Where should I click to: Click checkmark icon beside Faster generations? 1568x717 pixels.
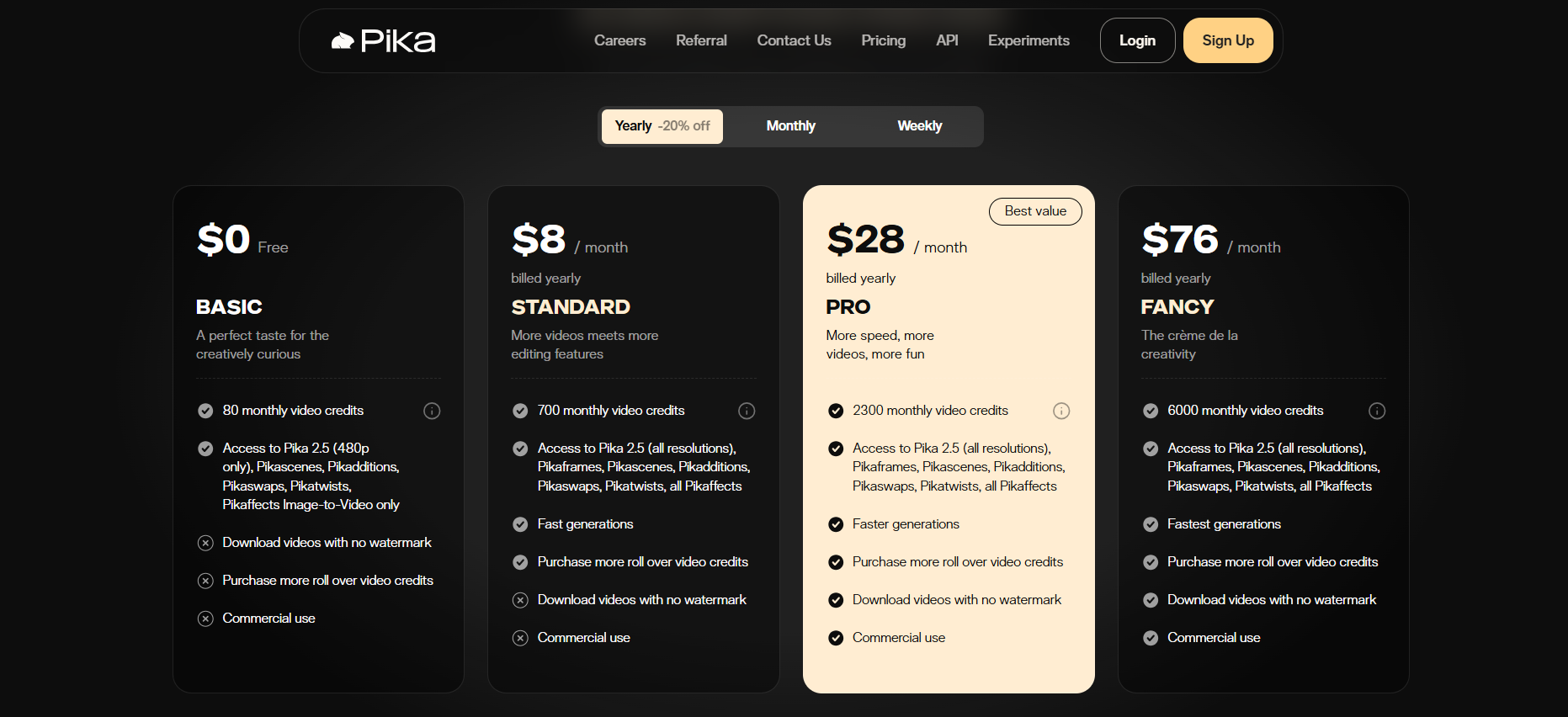pos(836,524)
